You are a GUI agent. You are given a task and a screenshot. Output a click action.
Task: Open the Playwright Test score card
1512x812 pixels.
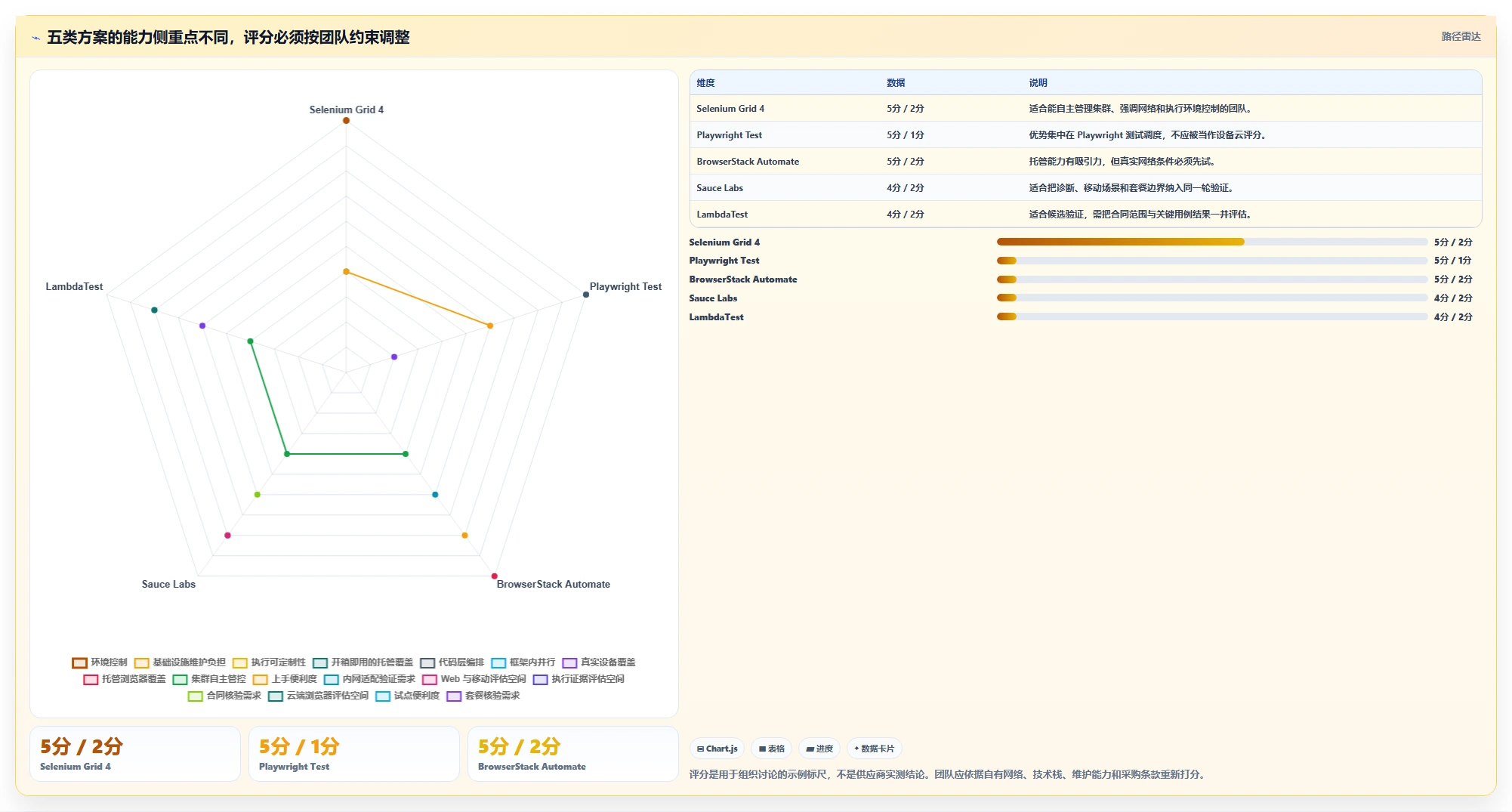pyautogui.click(x=354, y=754)
